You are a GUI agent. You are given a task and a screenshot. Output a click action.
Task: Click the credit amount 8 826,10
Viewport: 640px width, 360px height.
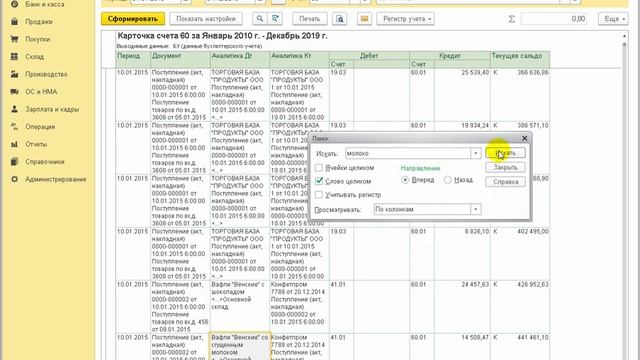[477, 231]
